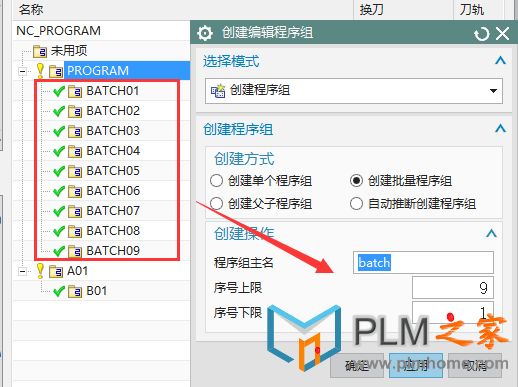Select the B01 program group label
This screenshot has width=518, height=387.
pos(97,291)
